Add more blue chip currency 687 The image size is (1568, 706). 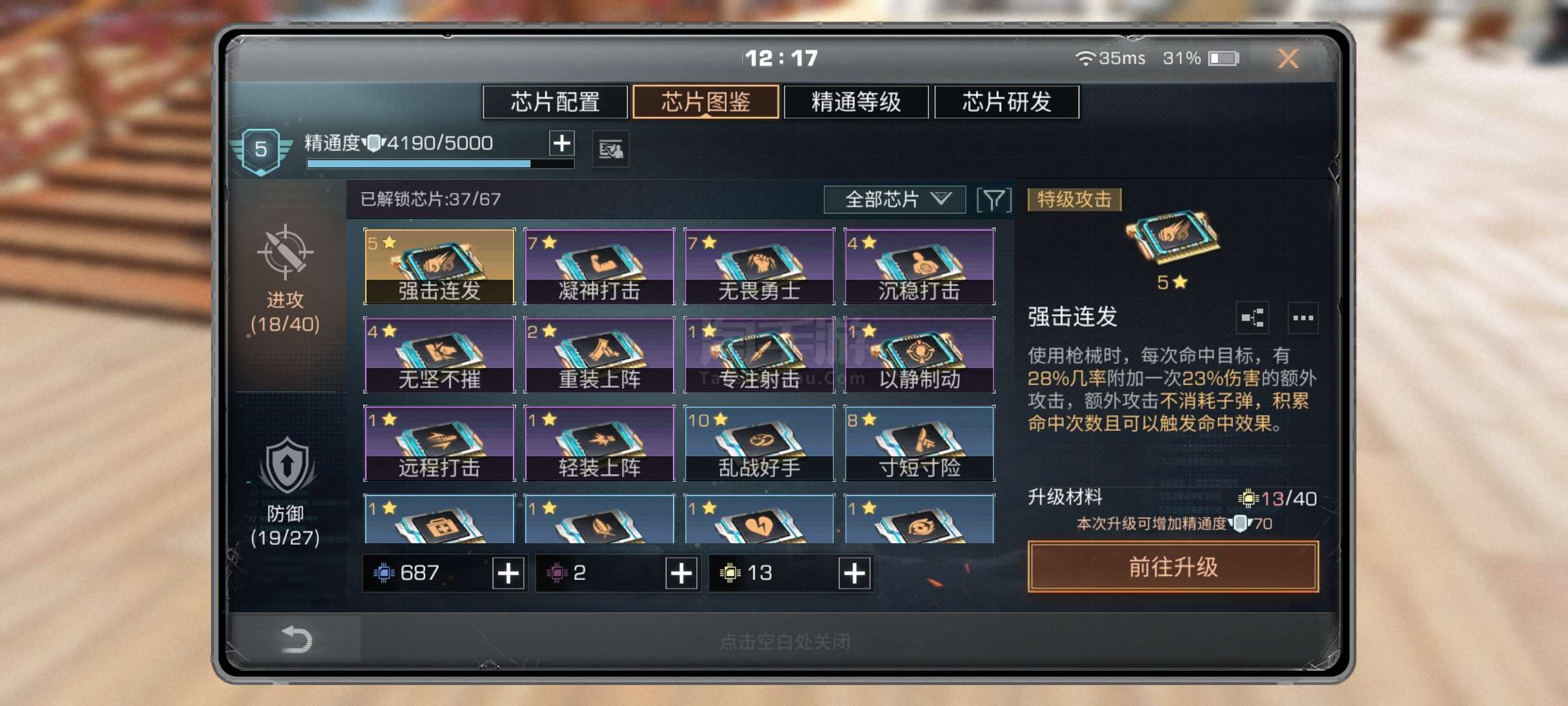pyautogui.click(x=508, y=573)
